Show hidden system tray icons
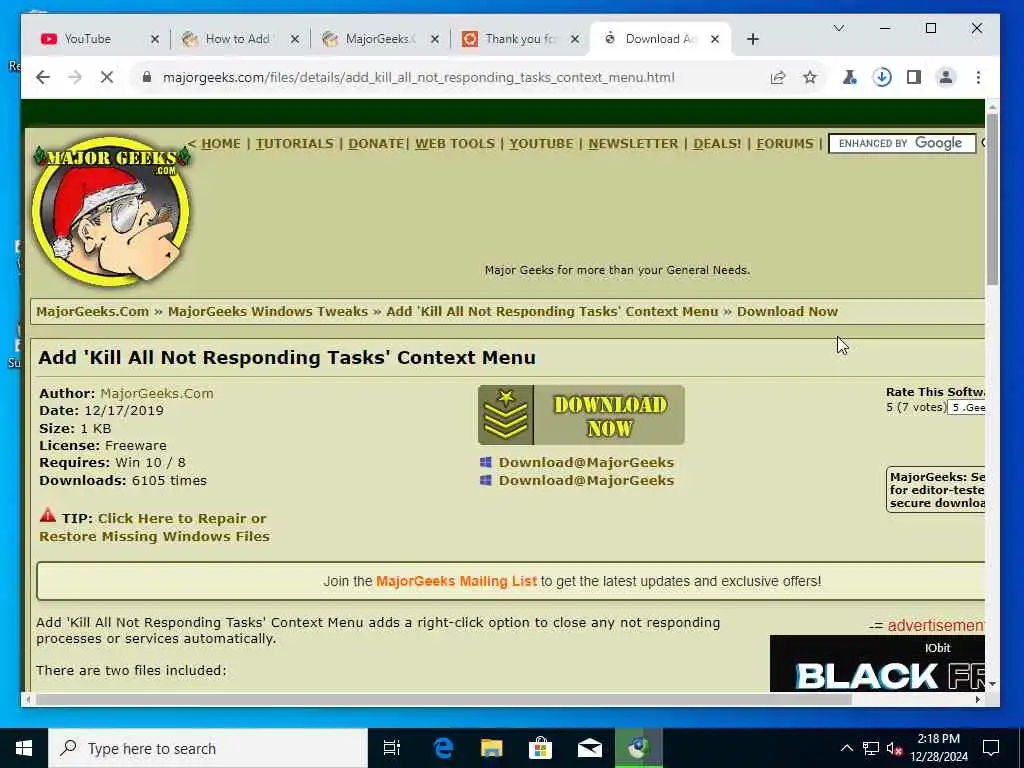 pos(846,748)
